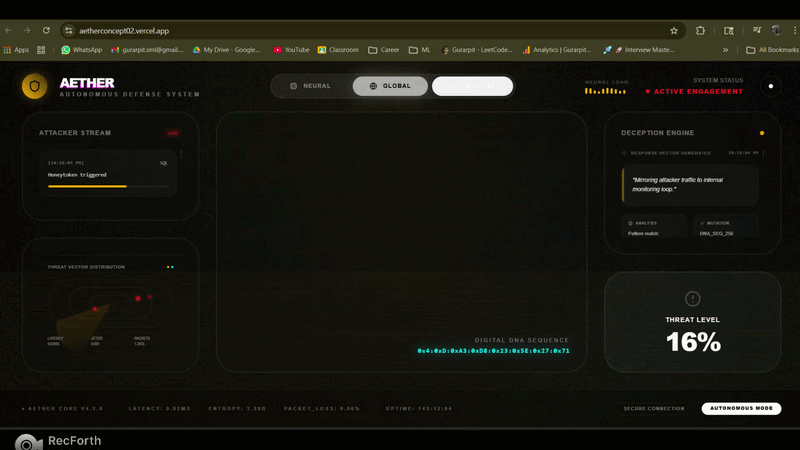Viewport: 800px width, 450px height.
Task: Click the Latency footer reading
Action: point(160,409)
